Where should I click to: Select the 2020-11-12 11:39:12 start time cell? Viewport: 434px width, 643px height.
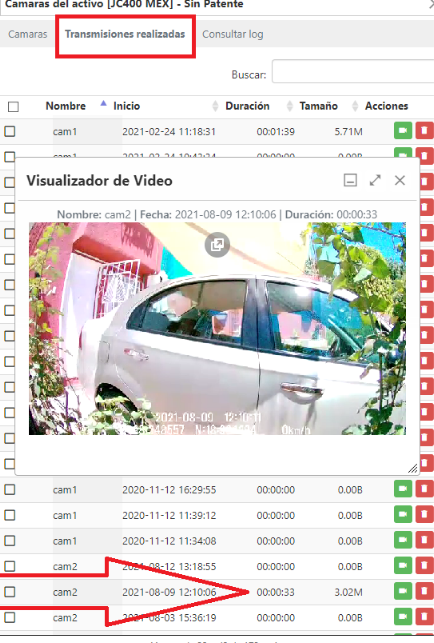[x=169, y=515]
